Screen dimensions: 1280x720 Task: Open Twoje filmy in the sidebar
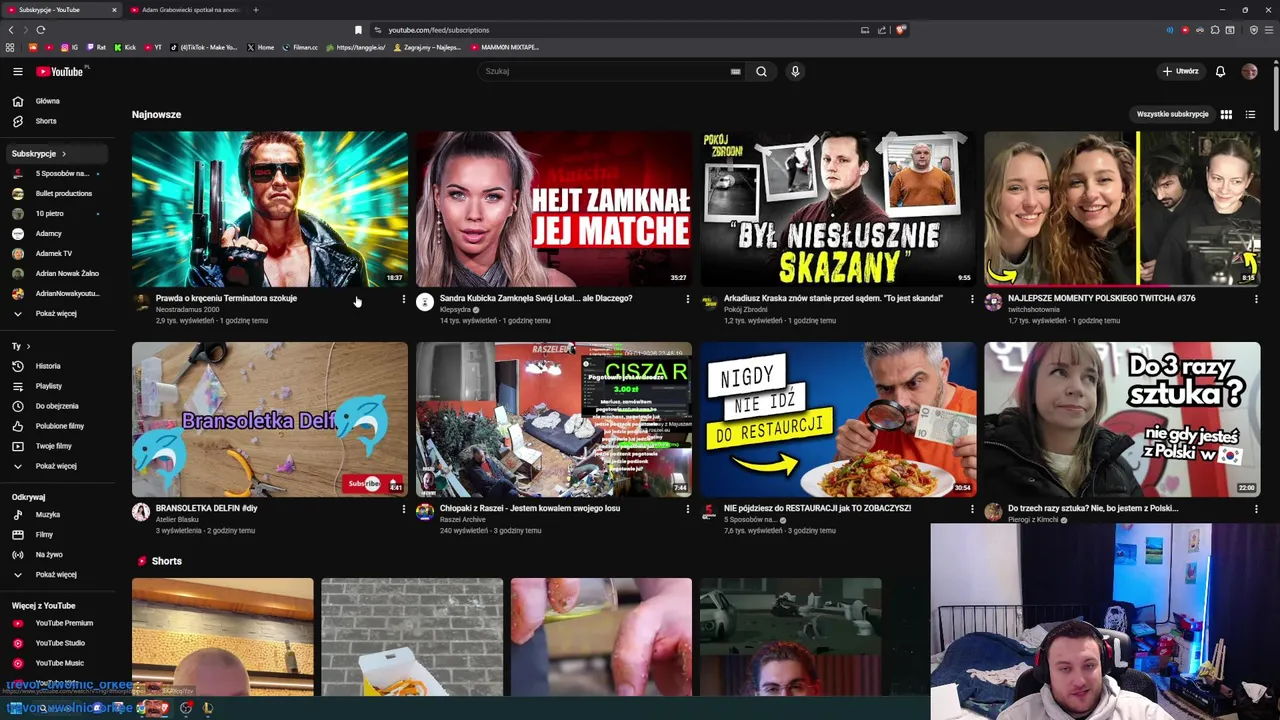pyautogui.click(x=56, y=446)
